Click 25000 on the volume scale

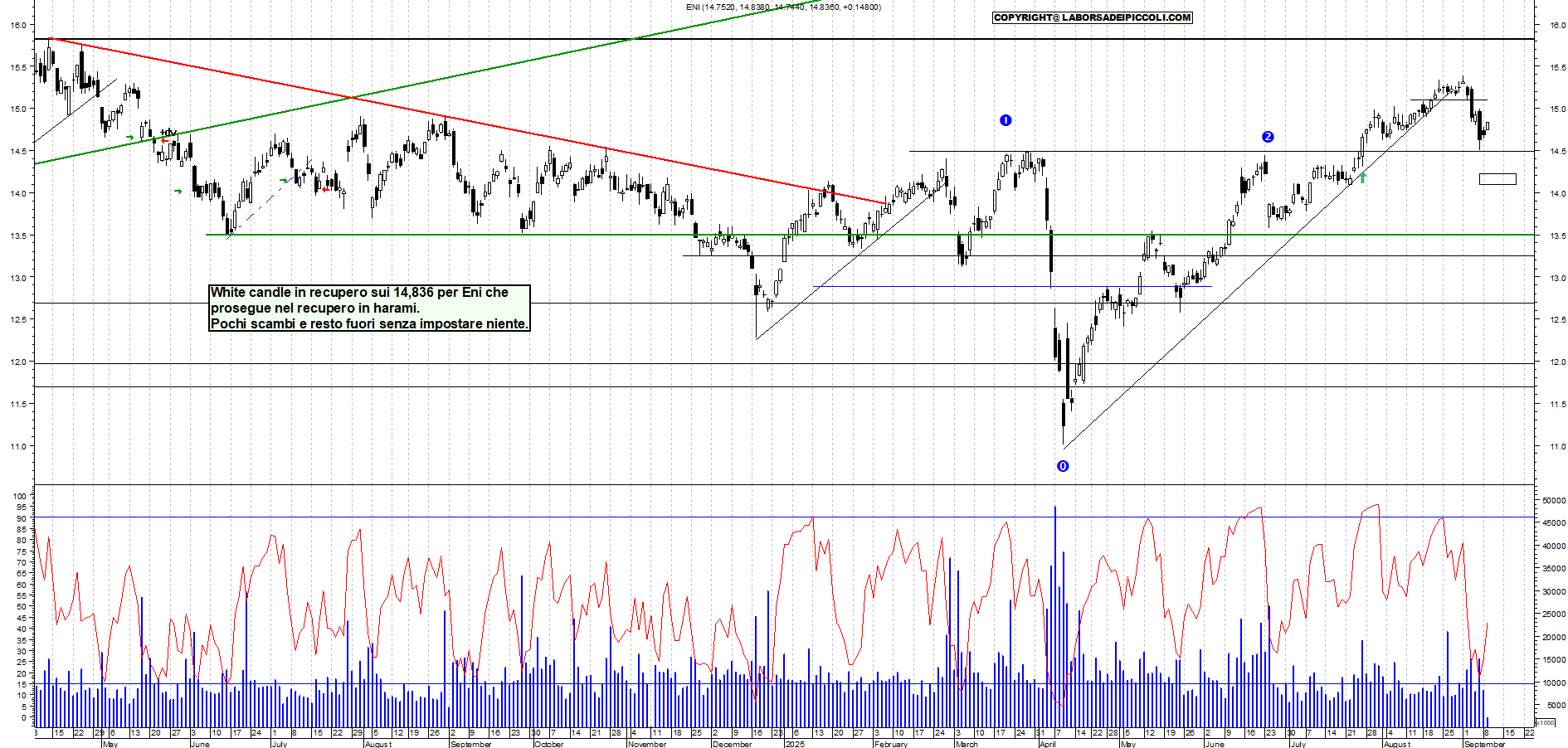[x=1554, y=614]
